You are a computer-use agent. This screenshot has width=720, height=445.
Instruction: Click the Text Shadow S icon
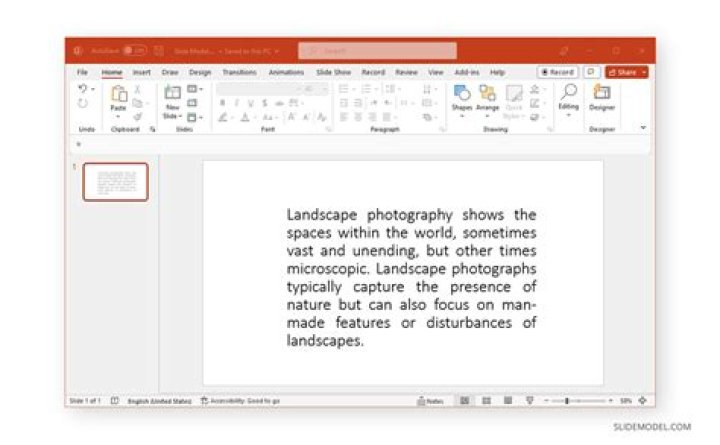264,103
